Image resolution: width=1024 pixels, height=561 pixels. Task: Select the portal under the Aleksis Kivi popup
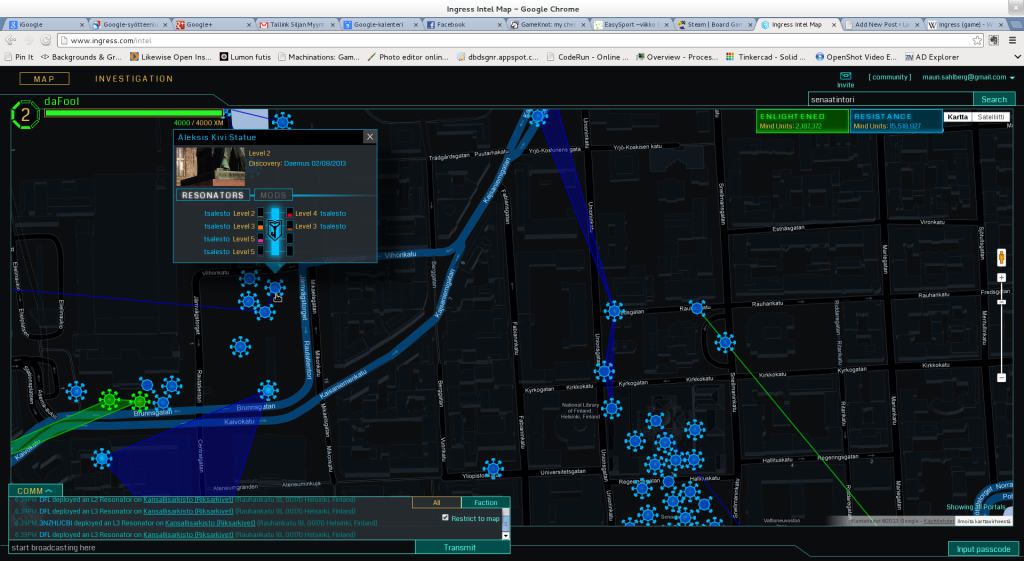[275, 287]
